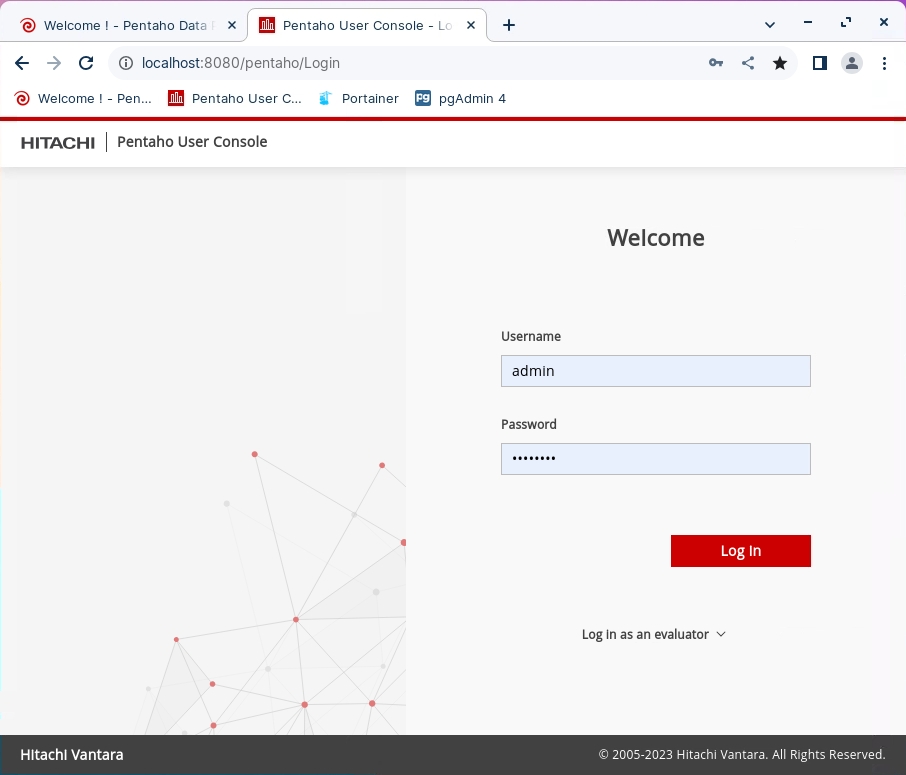Screen dimensions: 906x775
Task: Reload the Pentaho login page
Action: point(86,63)
